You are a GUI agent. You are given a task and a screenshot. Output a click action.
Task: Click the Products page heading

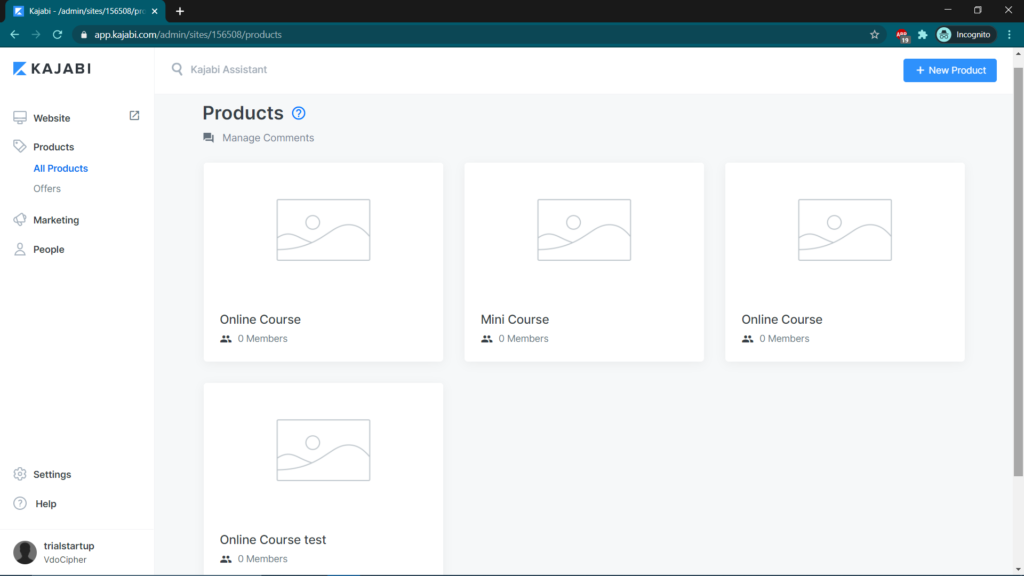click(x=243, y=113)
